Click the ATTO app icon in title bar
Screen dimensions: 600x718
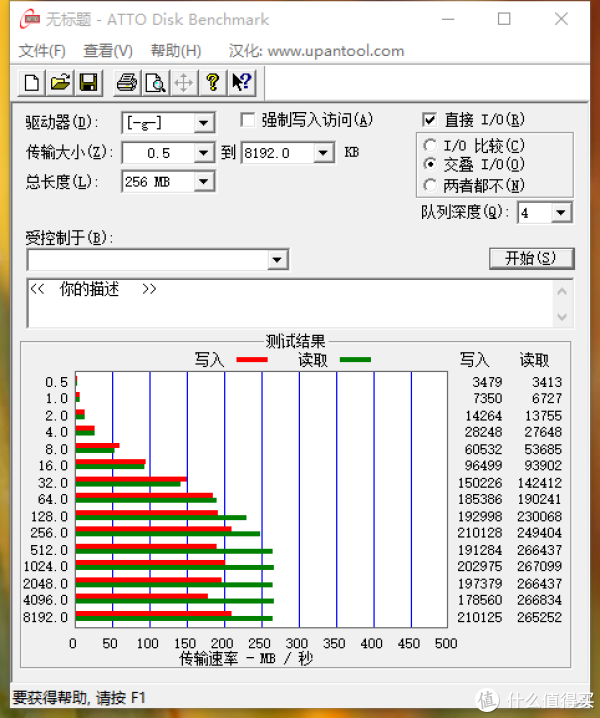(30, 19)
